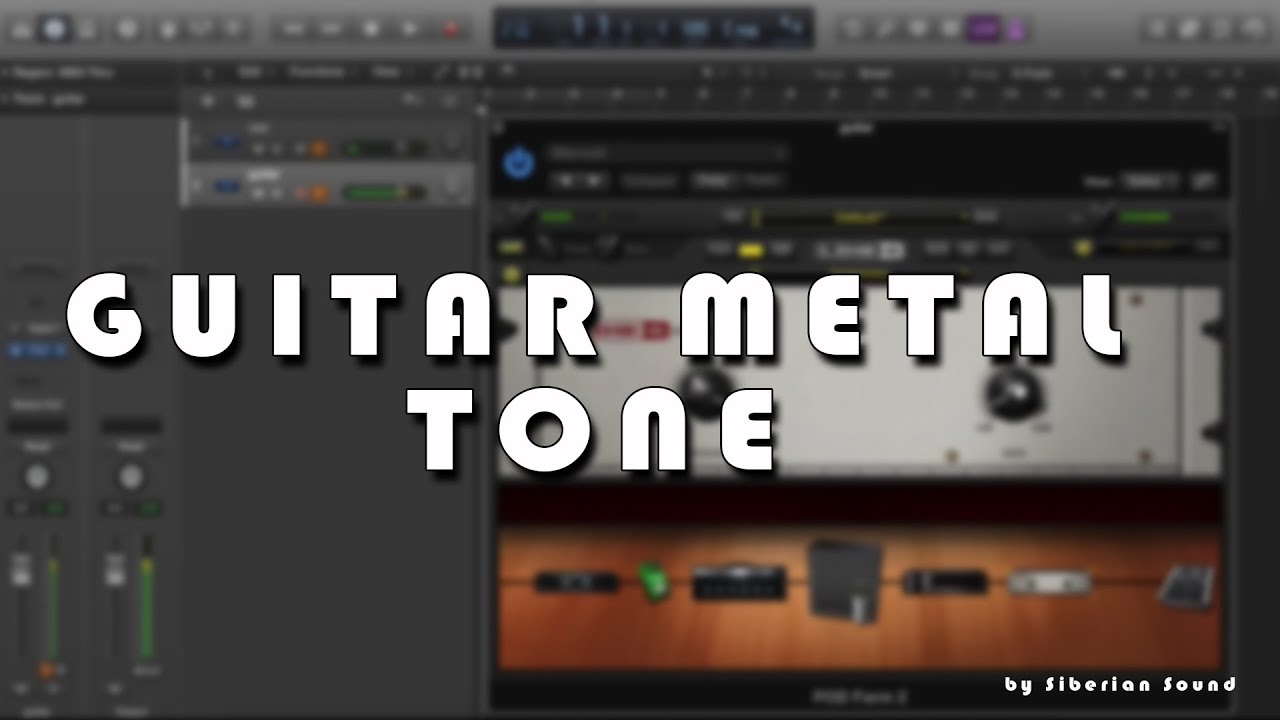Image resolution: width=1280 pixels, height=720 pixels.
Task: Hit Play in the Logic transport bar
Action: click(409, 29)
